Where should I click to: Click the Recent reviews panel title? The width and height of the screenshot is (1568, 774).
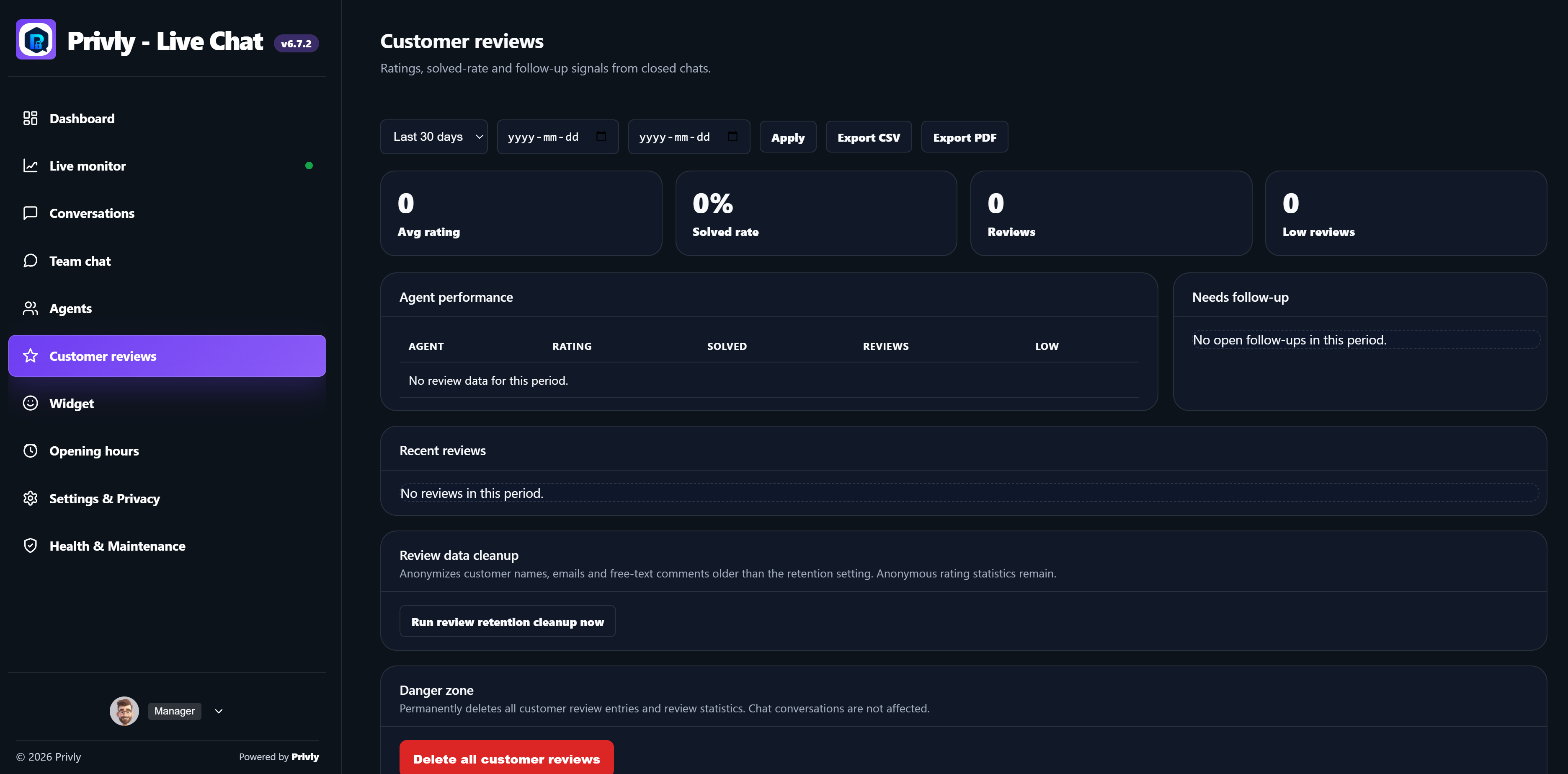click(443, 450)
